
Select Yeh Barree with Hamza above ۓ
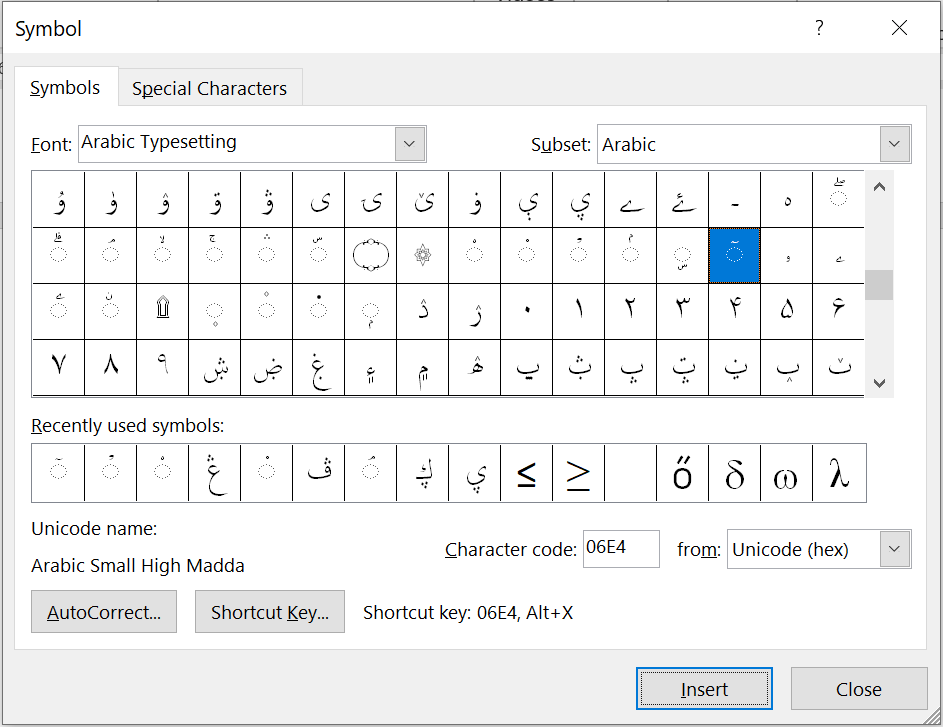coord(683,200)
